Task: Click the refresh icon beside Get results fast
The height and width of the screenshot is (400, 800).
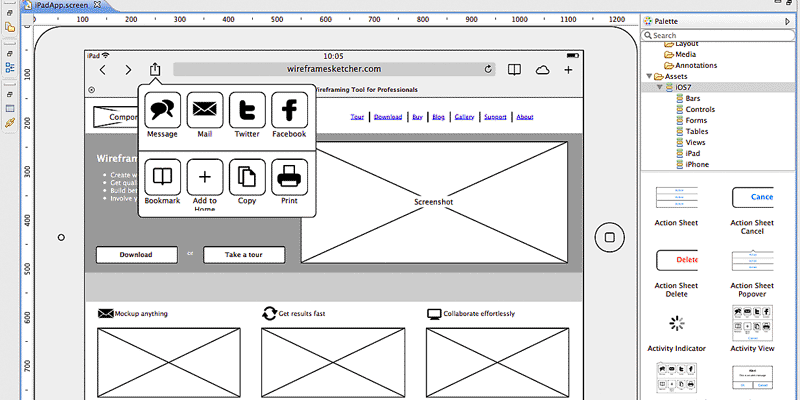Action: click(x=269, y=313)
